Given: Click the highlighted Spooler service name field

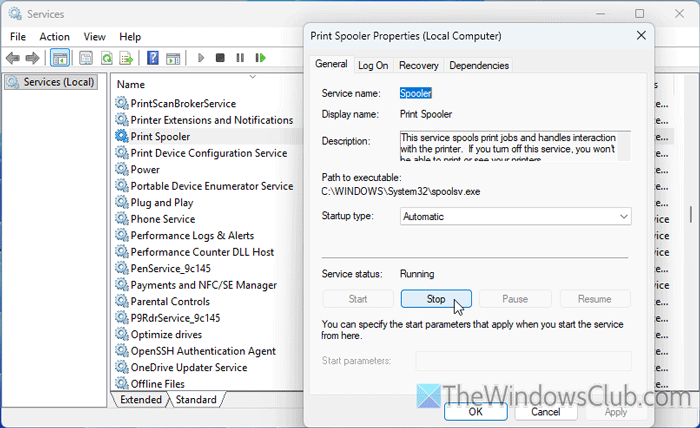Looking at the screenshot, I should [x=416, y=93].
